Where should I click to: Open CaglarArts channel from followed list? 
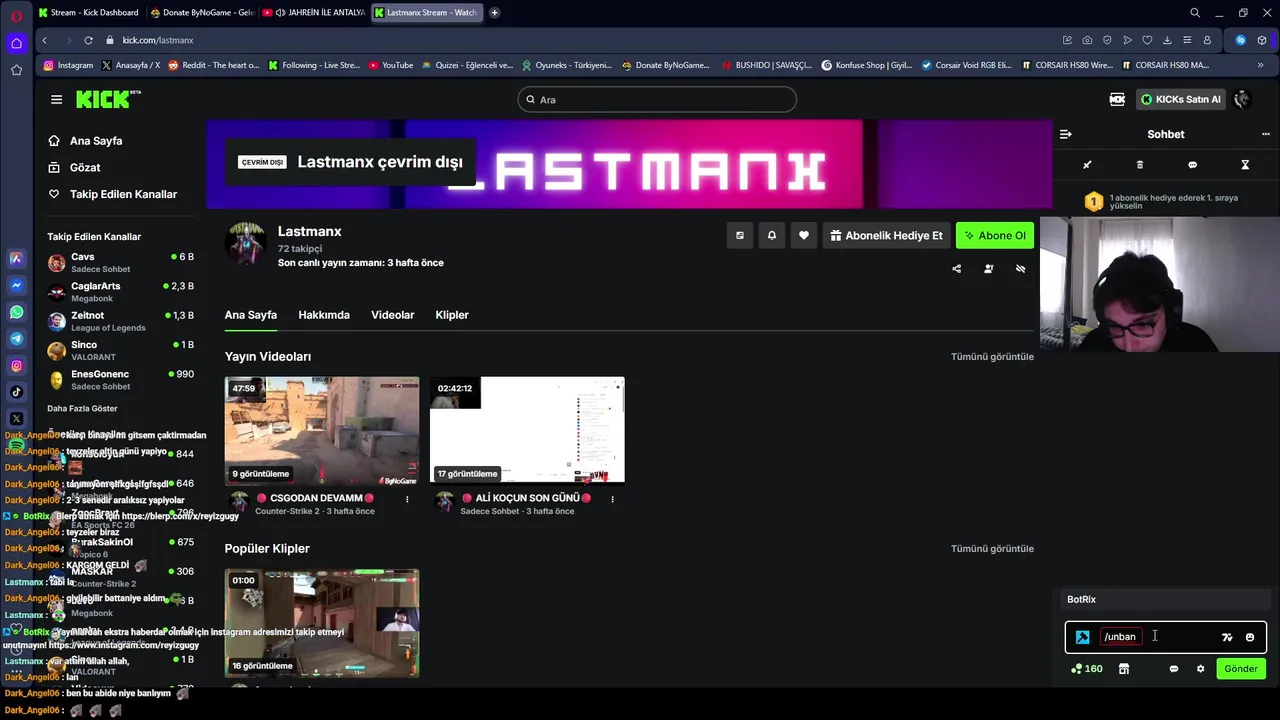point(120,291)
